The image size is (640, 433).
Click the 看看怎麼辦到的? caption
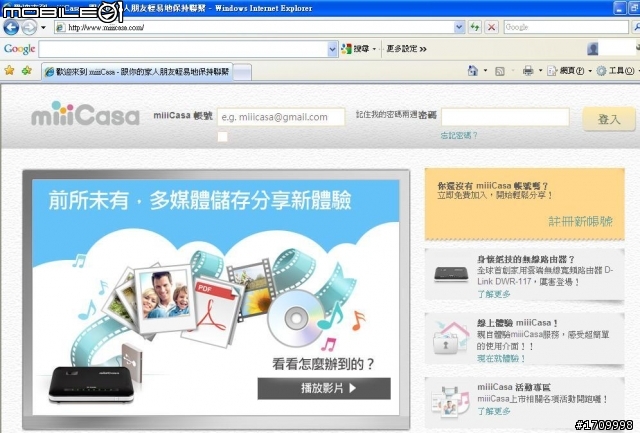[323, 364]
